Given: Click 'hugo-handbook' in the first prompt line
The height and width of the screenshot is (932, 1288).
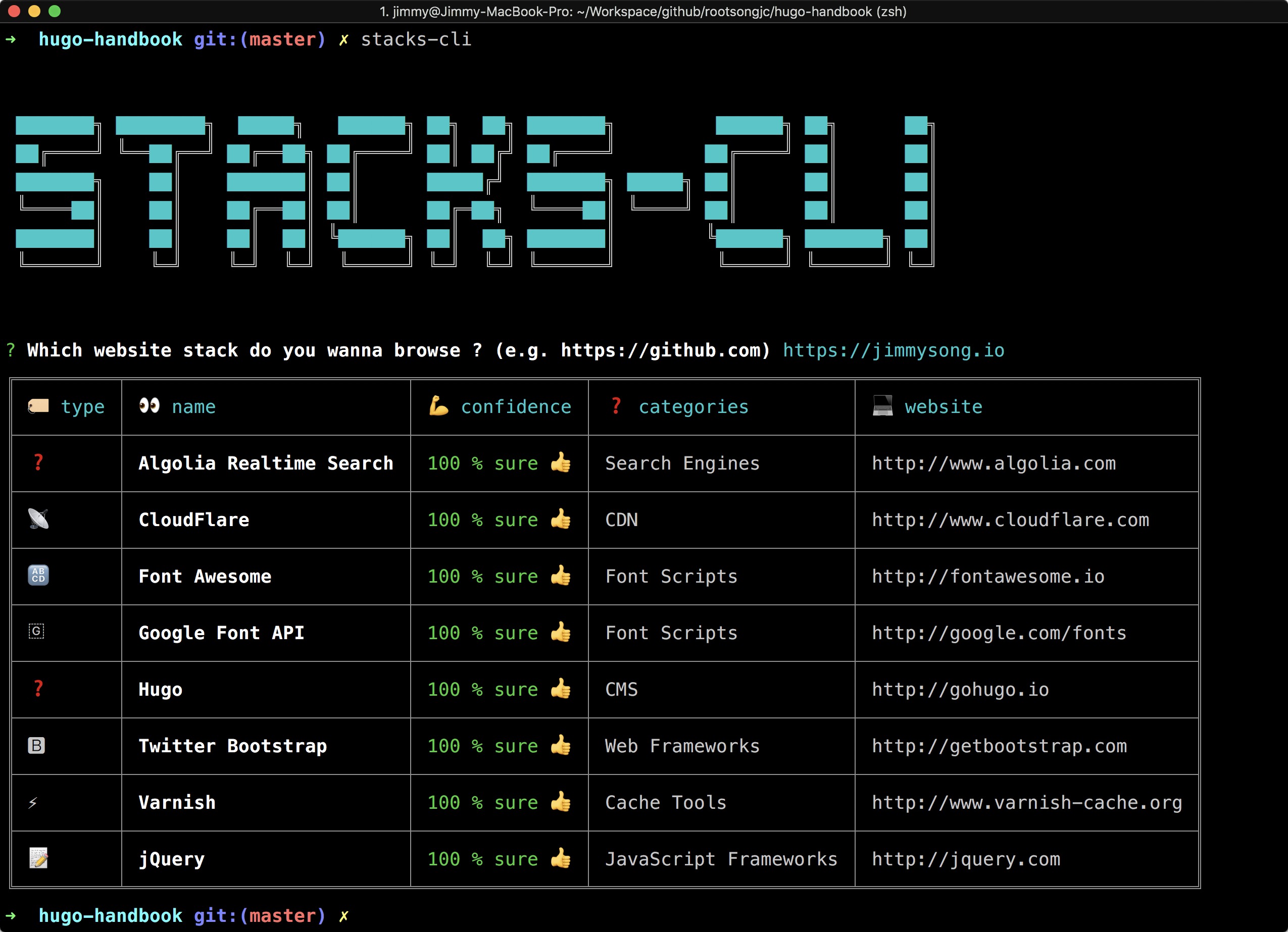Looking at the screenshot, I should 111,39.
